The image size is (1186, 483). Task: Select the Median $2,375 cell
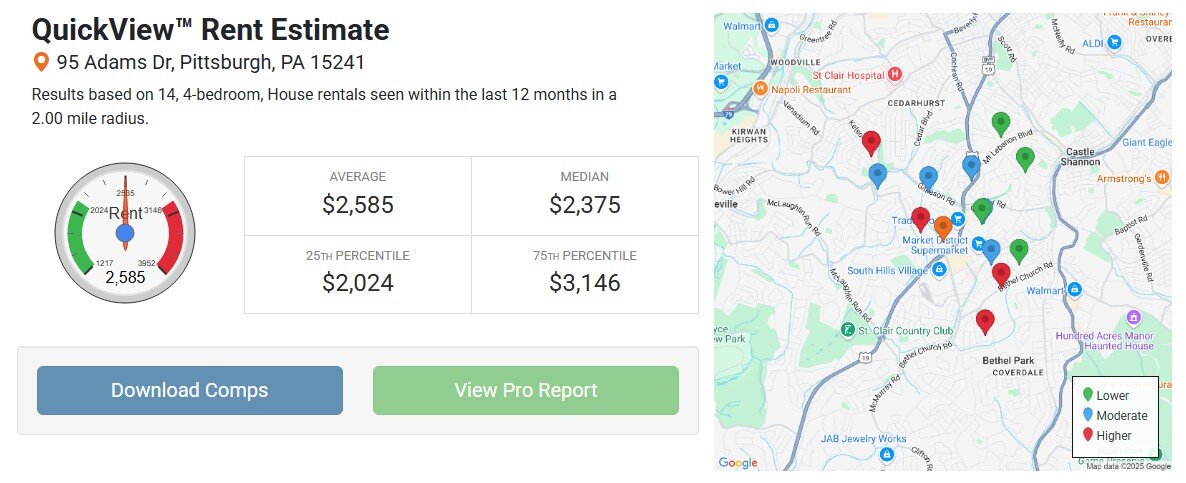click(585, 197)
